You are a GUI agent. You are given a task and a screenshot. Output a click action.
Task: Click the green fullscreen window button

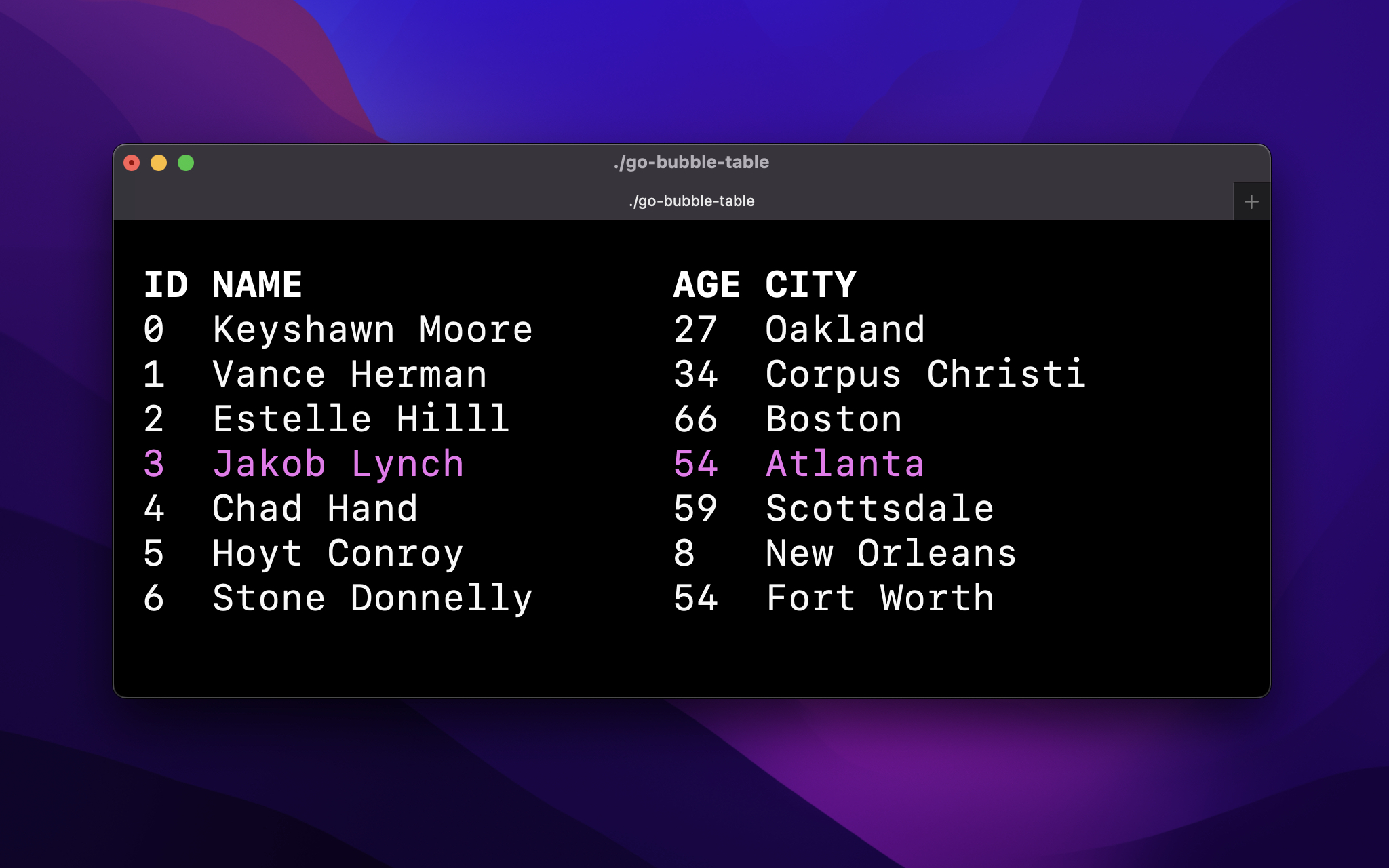[186, 163]
